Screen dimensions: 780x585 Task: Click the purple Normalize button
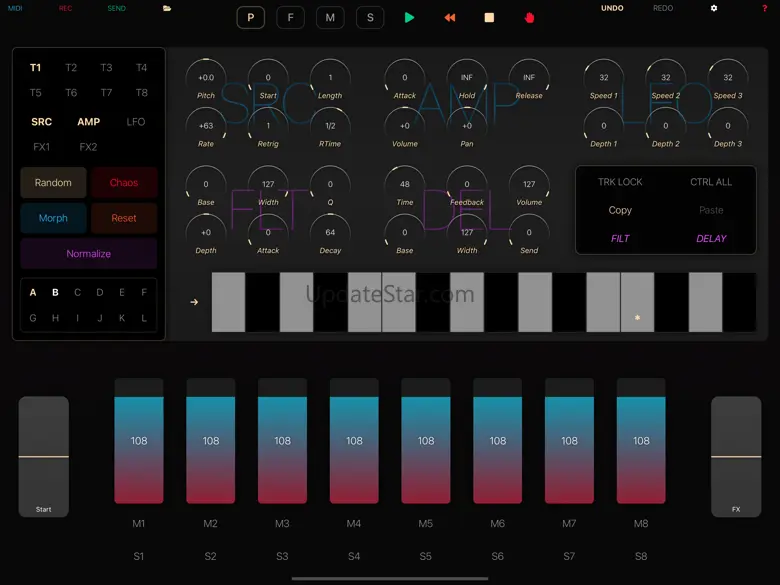[89, 254]
